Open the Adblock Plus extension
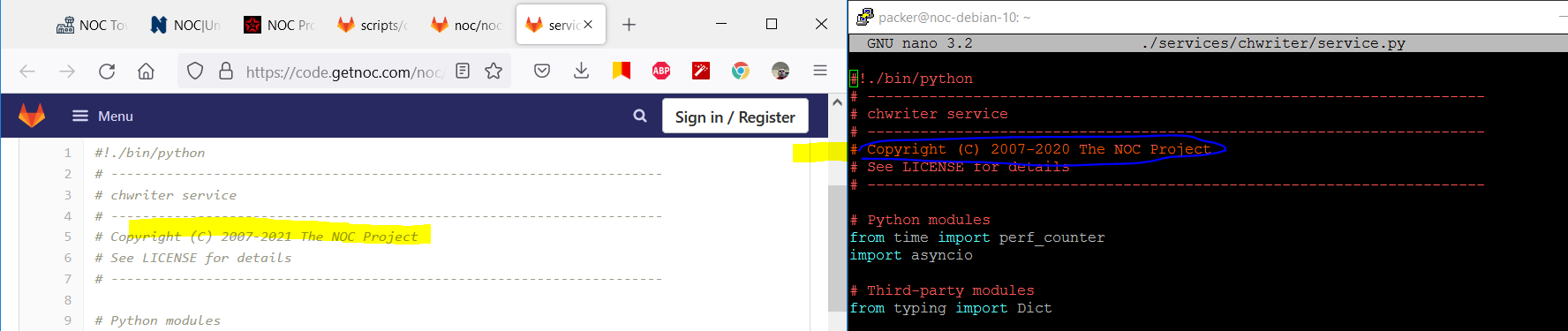Image resolution: width=1568 pixels, height=331 pixels. point(661,71)
